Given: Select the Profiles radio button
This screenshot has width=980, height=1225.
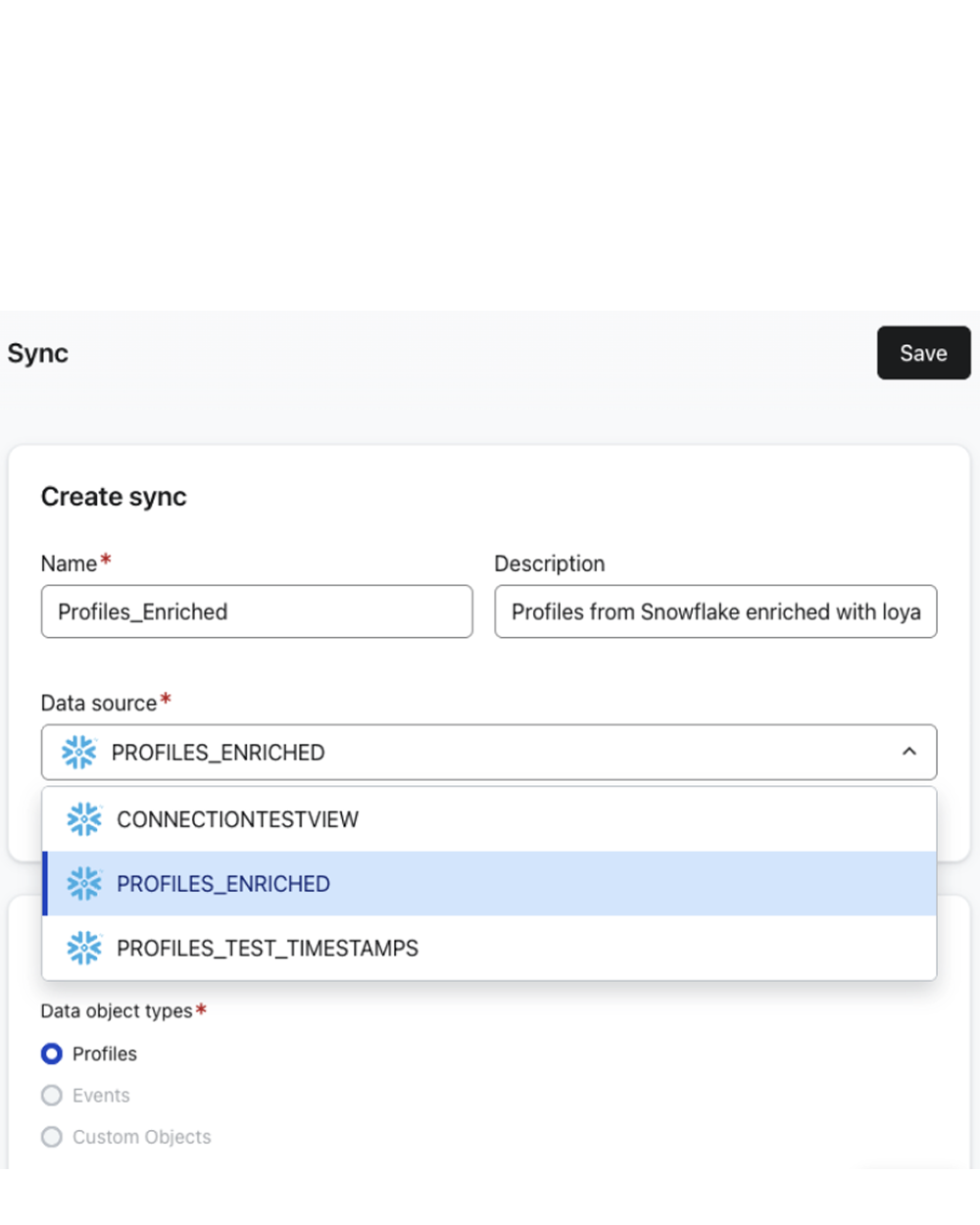Looking at the screenshot, I should click(x=52, y=1054).
